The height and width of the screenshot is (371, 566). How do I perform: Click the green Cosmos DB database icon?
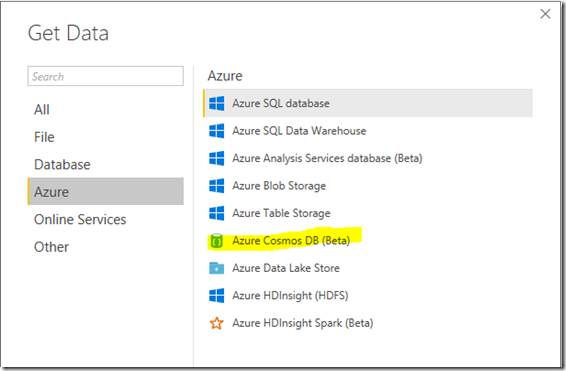[217, 241]
